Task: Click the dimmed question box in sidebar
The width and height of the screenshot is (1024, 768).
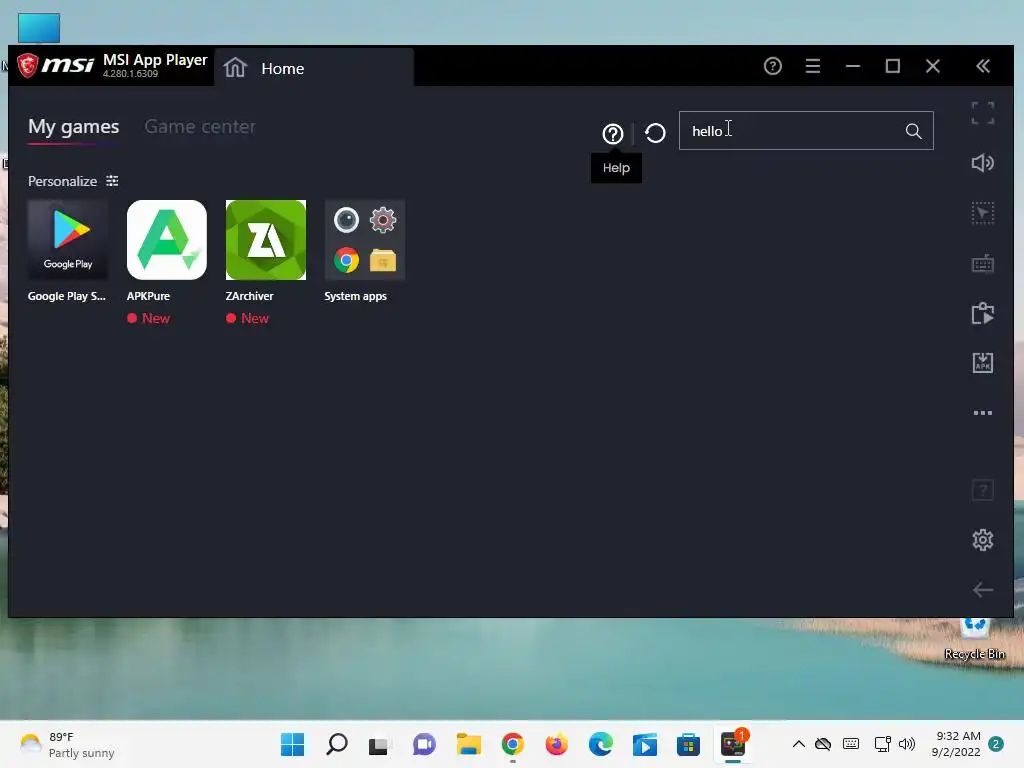Action: point(983,490)
